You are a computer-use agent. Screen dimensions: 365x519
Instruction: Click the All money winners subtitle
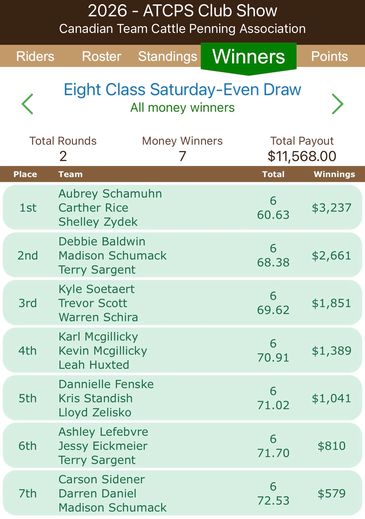[x=182, y=108]
